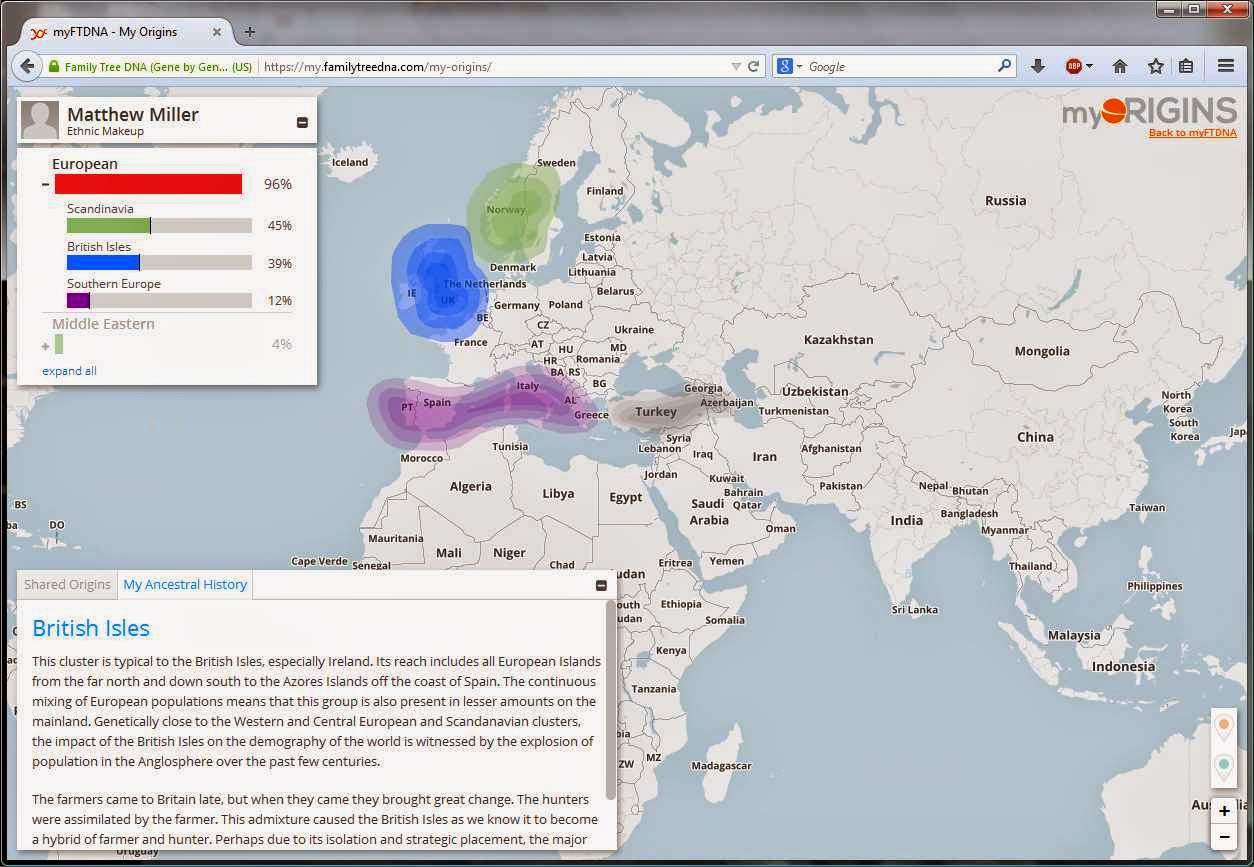Image resolution: width=1254 pixels, height=867 pixels.
Task: Expand the Middle Eastern ancestry section
Action: (x=44, y=344)
